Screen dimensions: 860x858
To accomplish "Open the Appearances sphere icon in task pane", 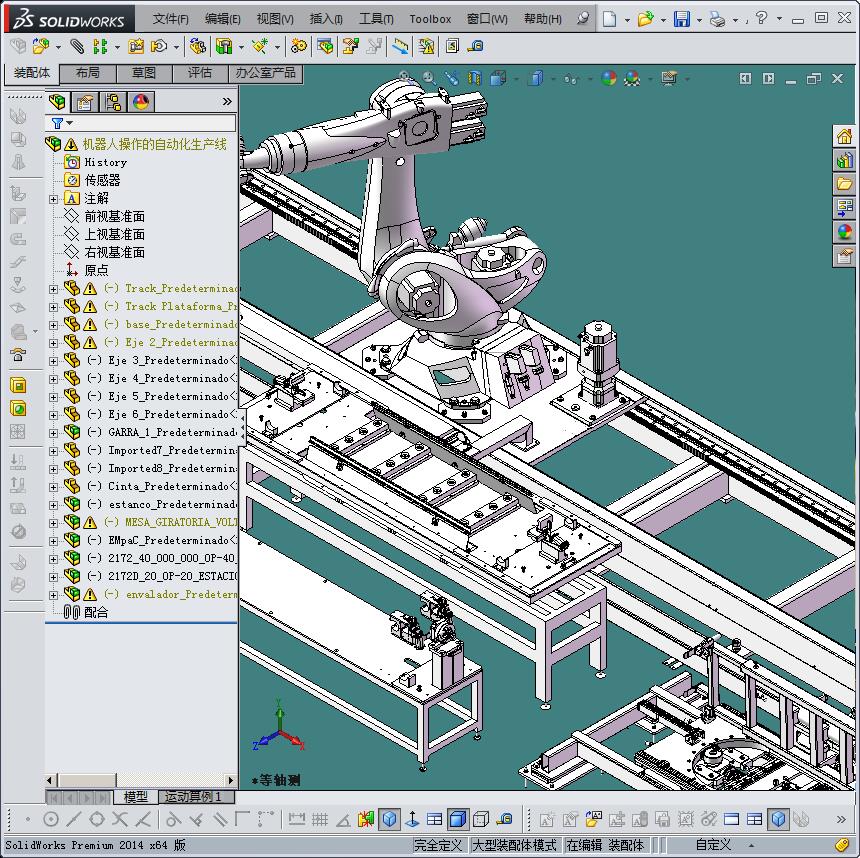I will [x=845, y=232].
